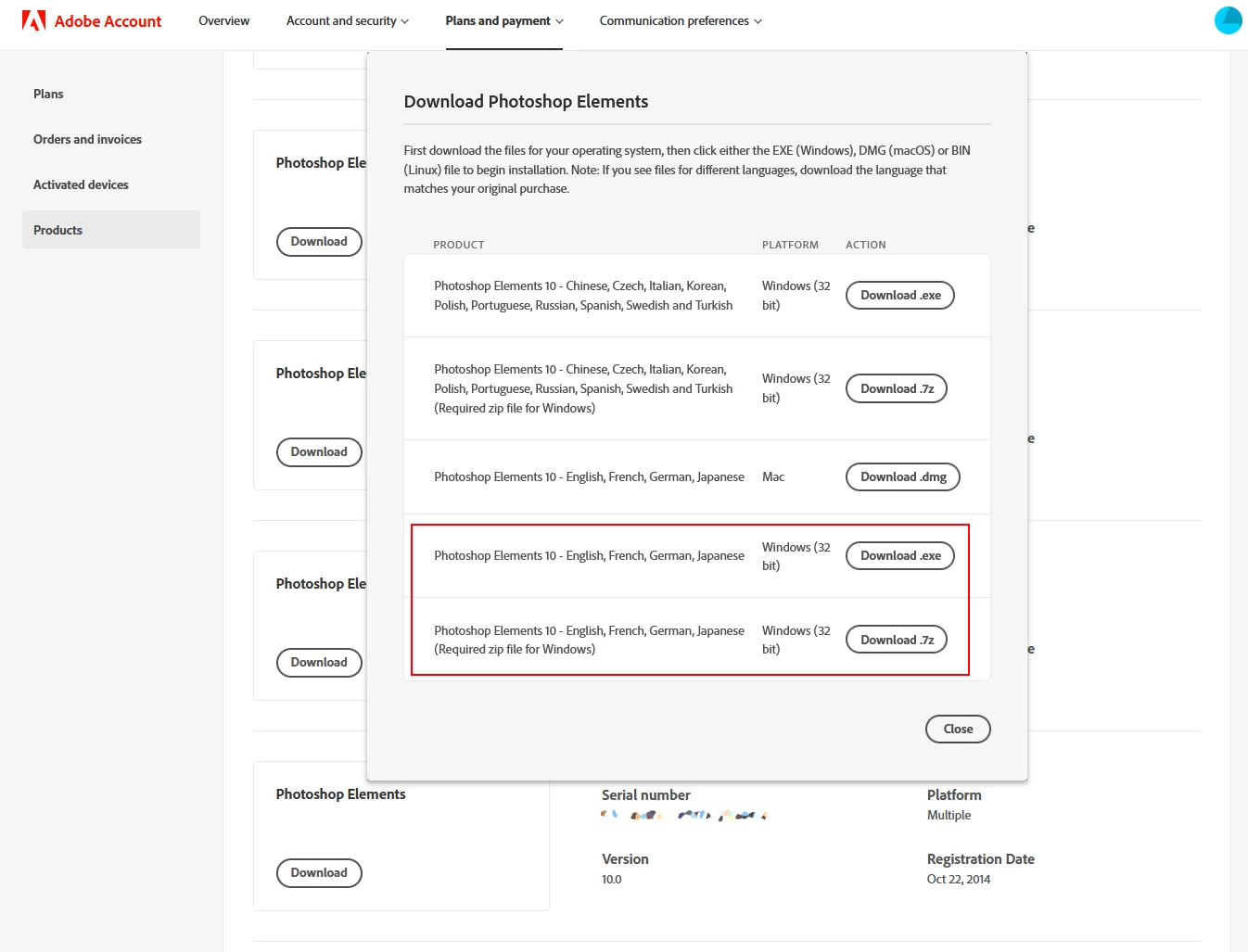This screenshot has width=1248, height=952.
Task: Click the Mac row product name text
Action: [x=589, y=477]
